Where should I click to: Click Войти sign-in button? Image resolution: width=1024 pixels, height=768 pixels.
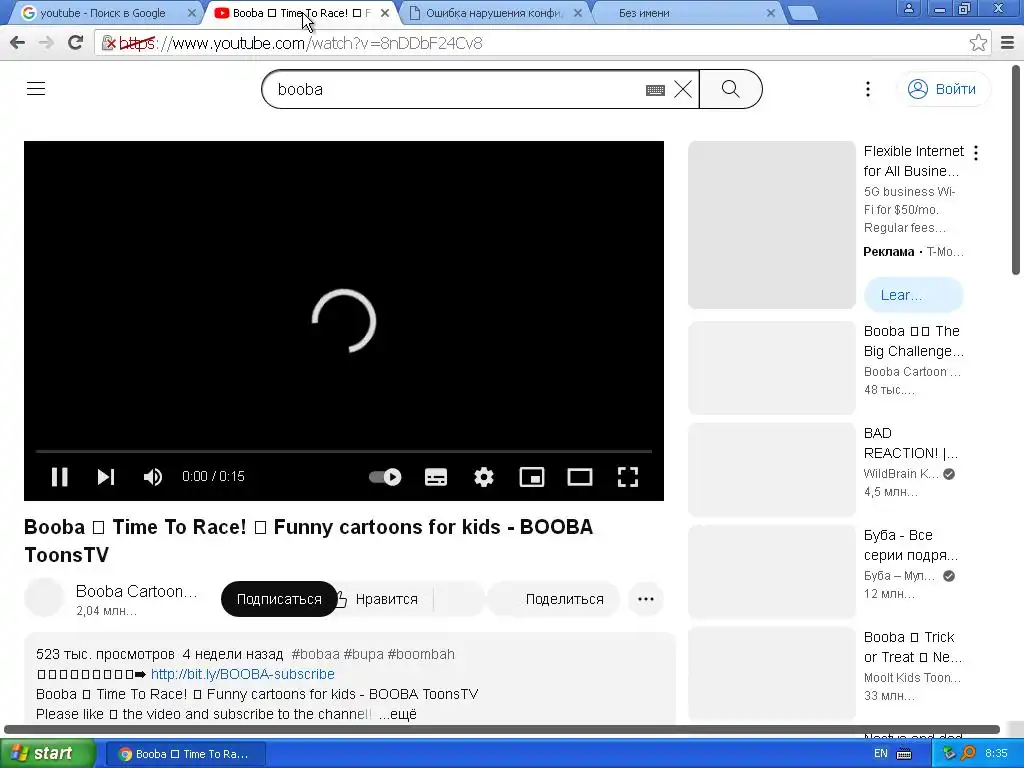(944, 89)
